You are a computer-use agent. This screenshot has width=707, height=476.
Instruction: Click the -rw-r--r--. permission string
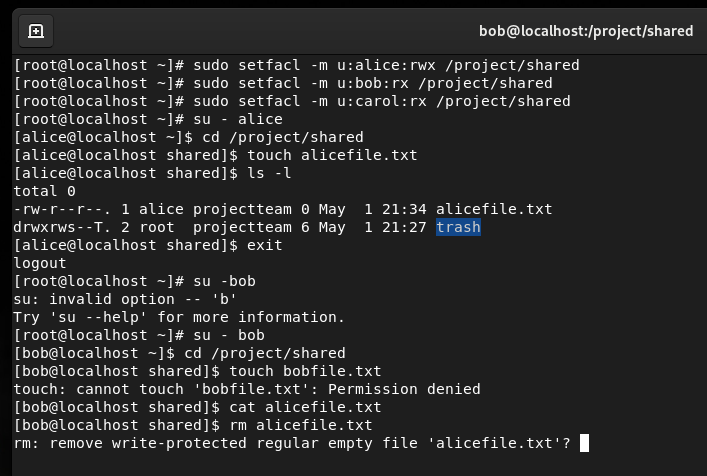(62, 209)
